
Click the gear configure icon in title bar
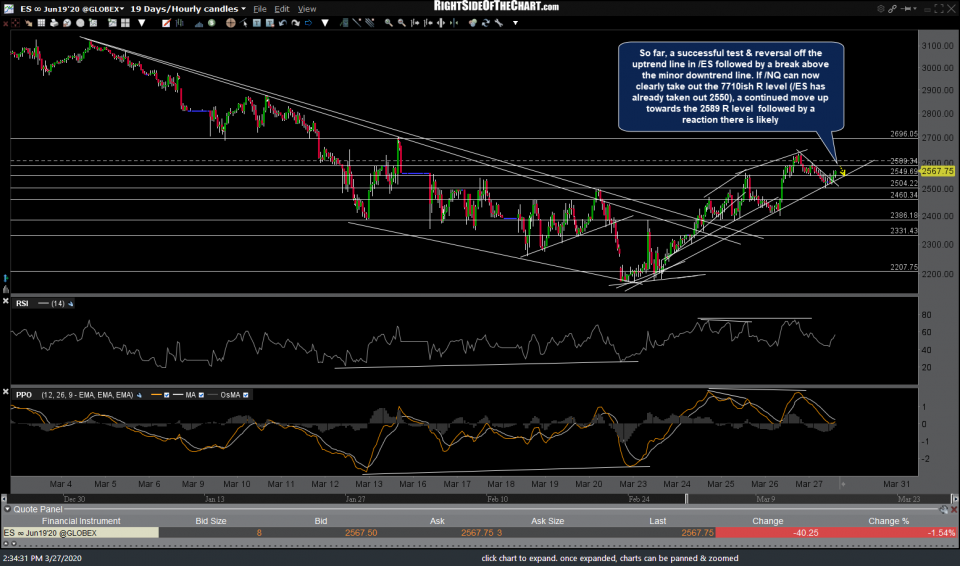[880, 9]
